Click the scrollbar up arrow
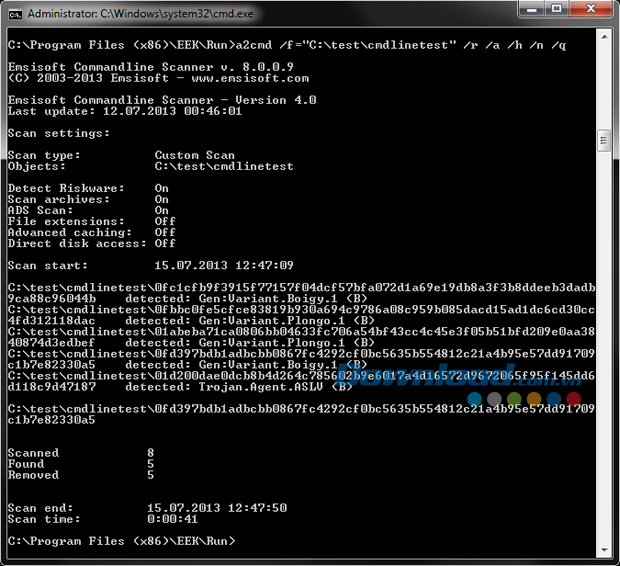This screenshot has height=566, width=620. 604,37
